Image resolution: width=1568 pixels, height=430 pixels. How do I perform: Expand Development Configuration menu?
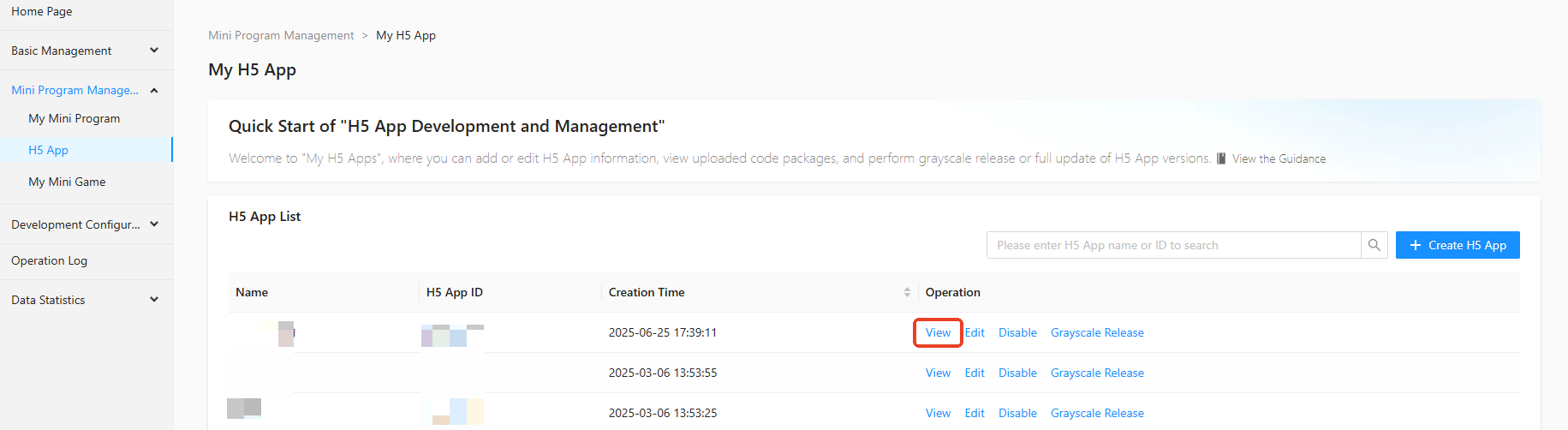tap(154, 224)
